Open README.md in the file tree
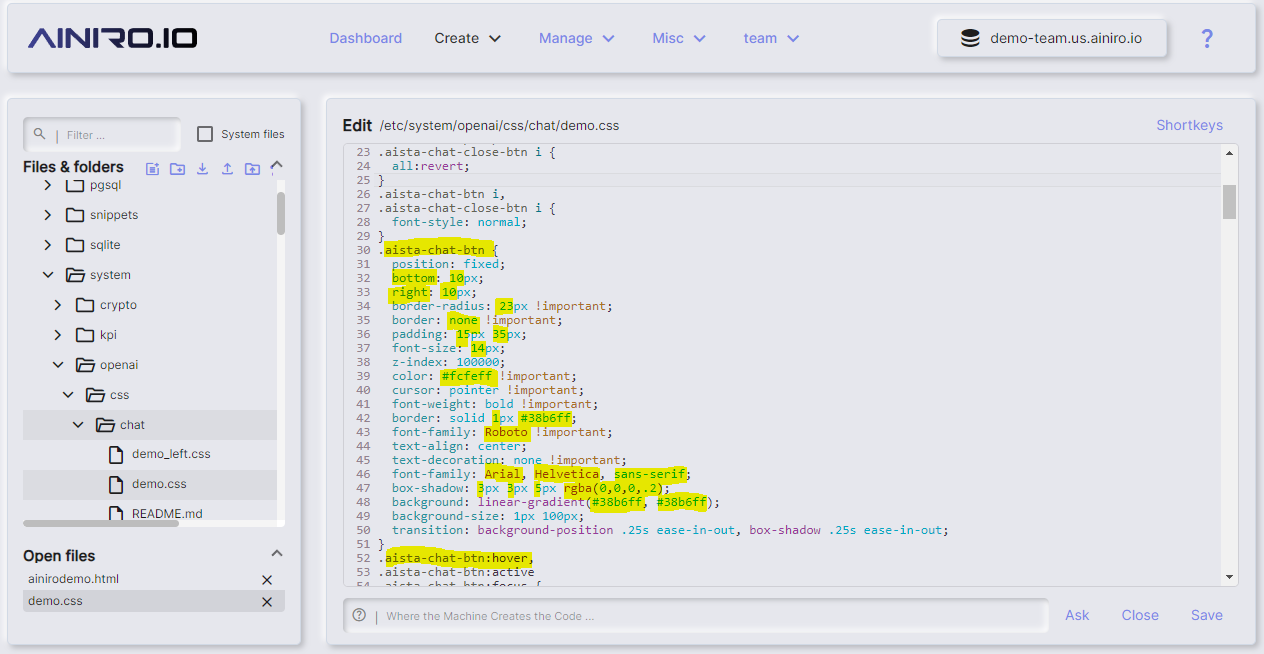Viewport: 1264px width, 654px height. pos(167,514)
